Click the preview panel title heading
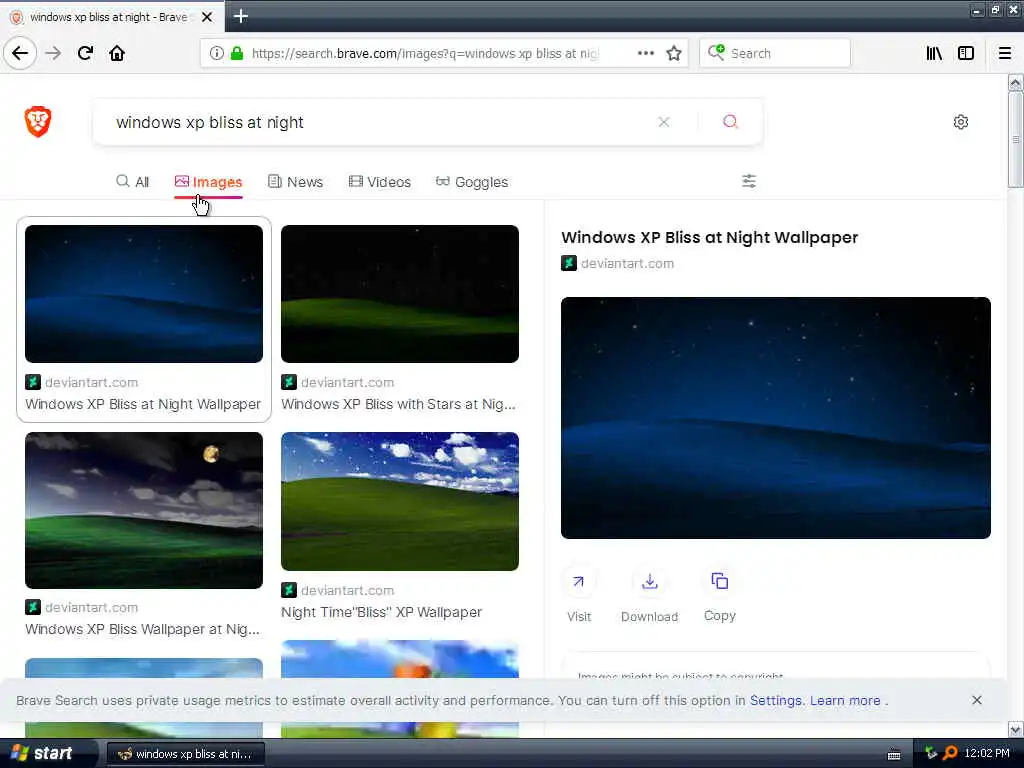The width and height of the screenshot is (1024, 768). click(x=709, y=237)
